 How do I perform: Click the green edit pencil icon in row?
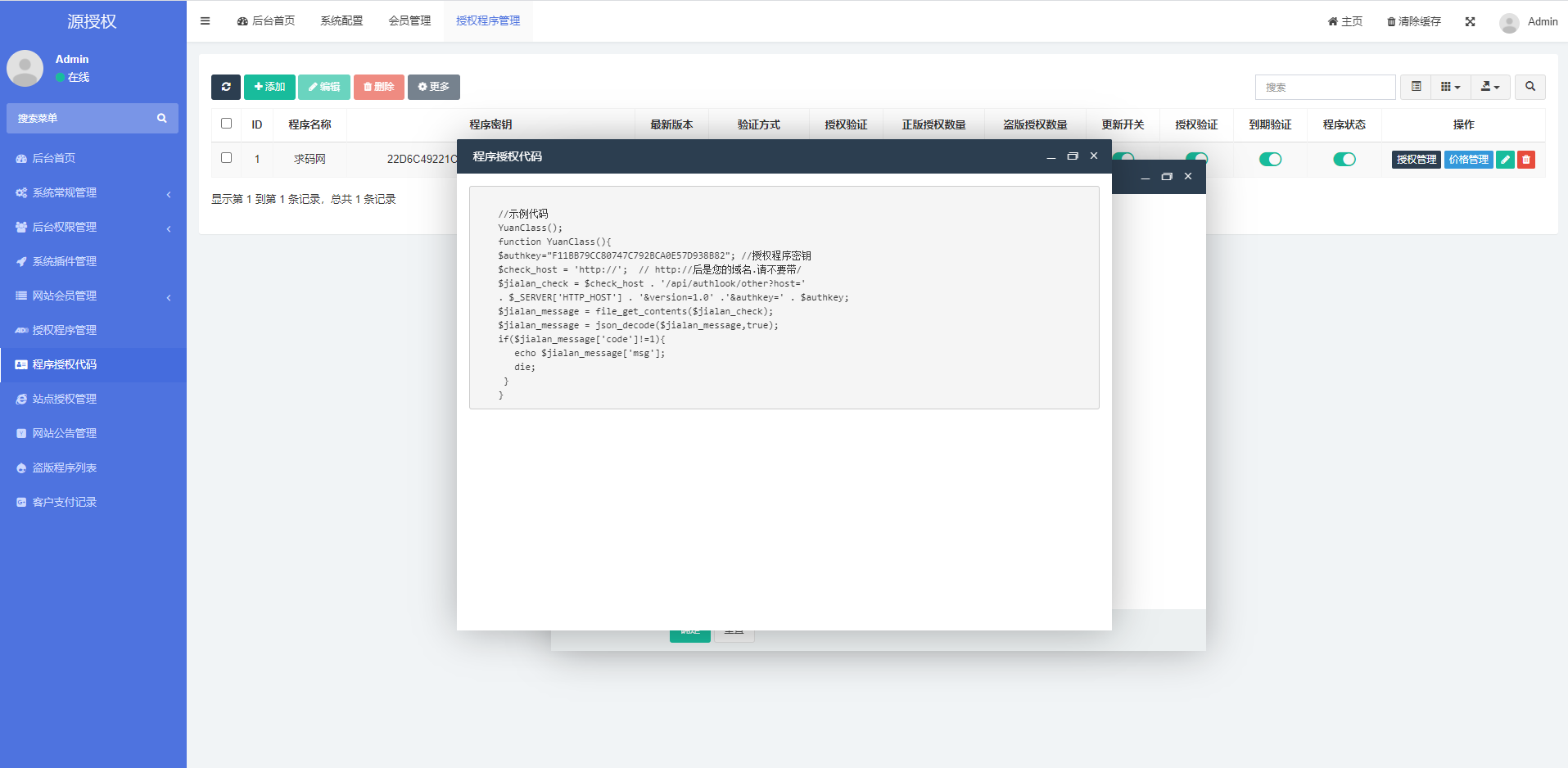coord(1505,160)
